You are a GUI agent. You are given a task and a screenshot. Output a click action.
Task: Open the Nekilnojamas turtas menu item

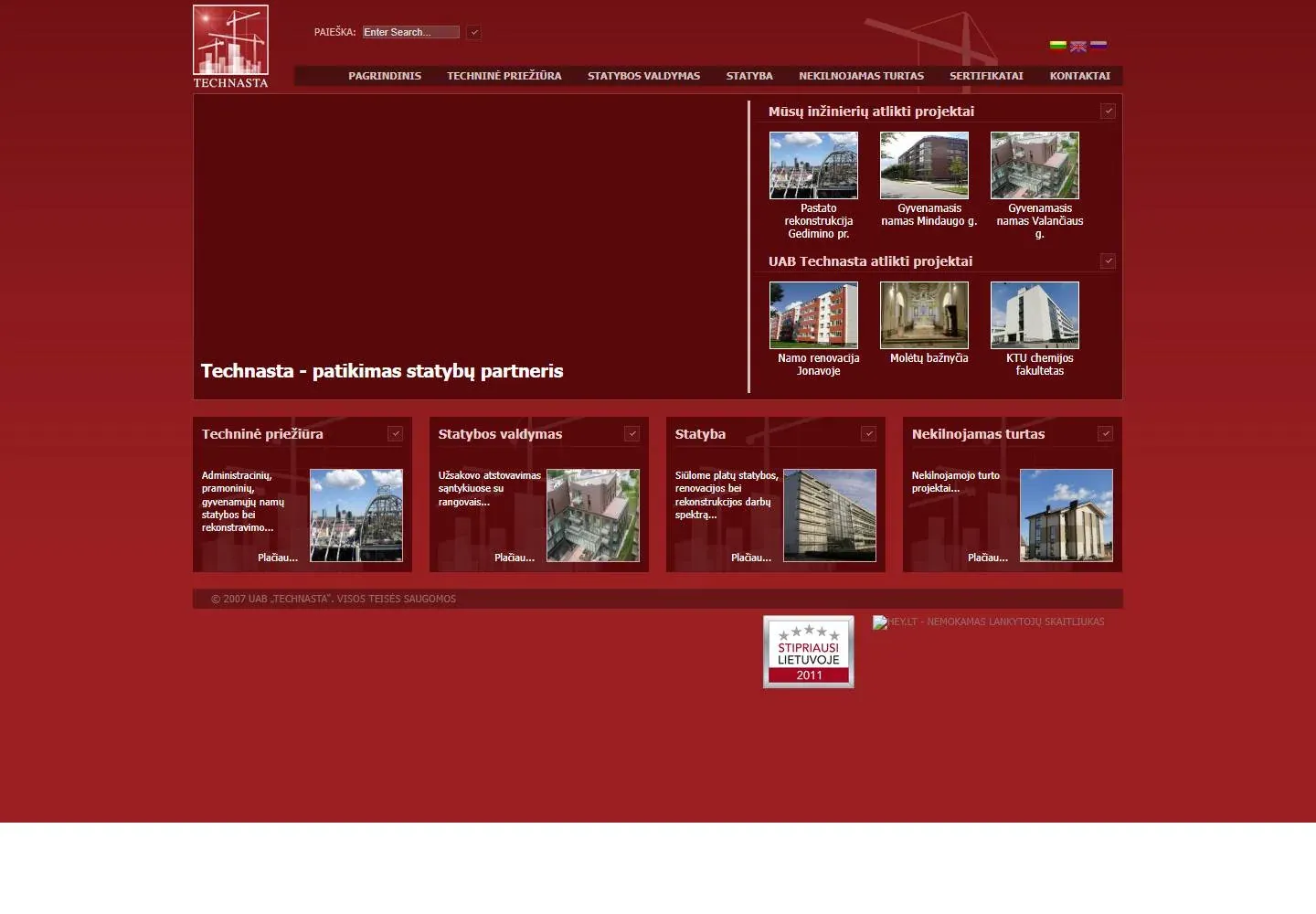click(x=861, y=76)
